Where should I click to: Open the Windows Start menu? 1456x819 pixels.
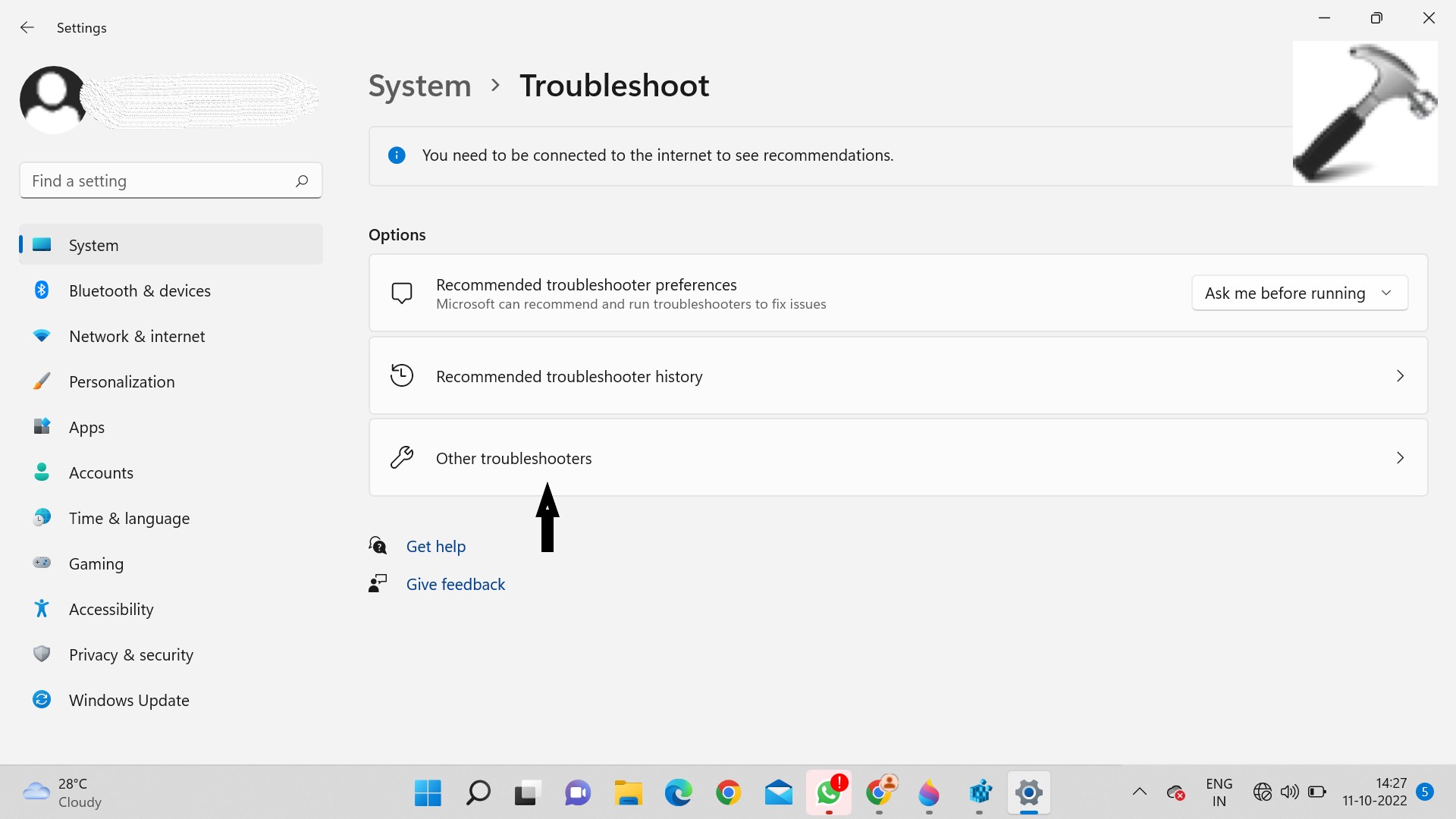(428, 793)
